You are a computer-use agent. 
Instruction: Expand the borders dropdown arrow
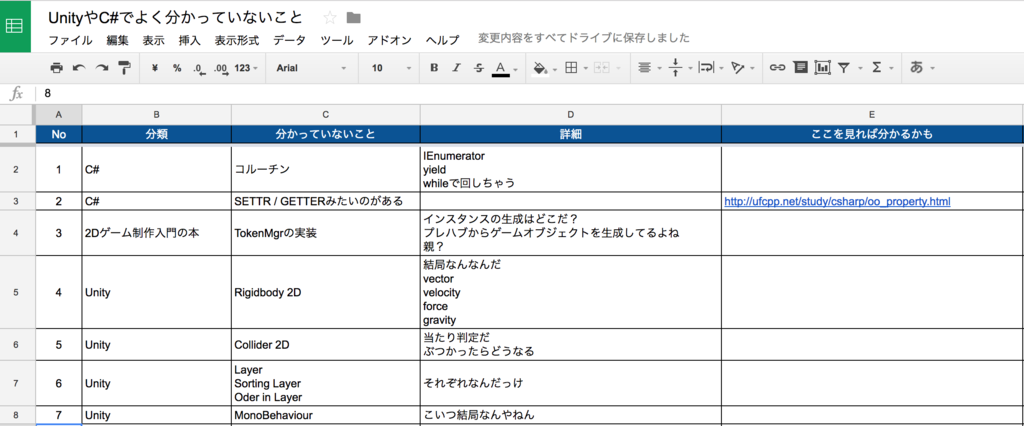[585, 69]
